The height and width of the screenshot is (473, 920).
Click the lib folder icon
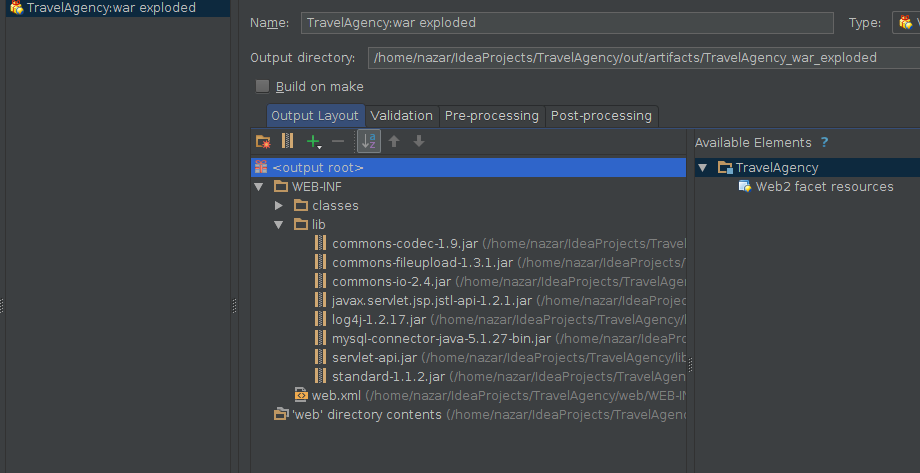click(301, 224)
